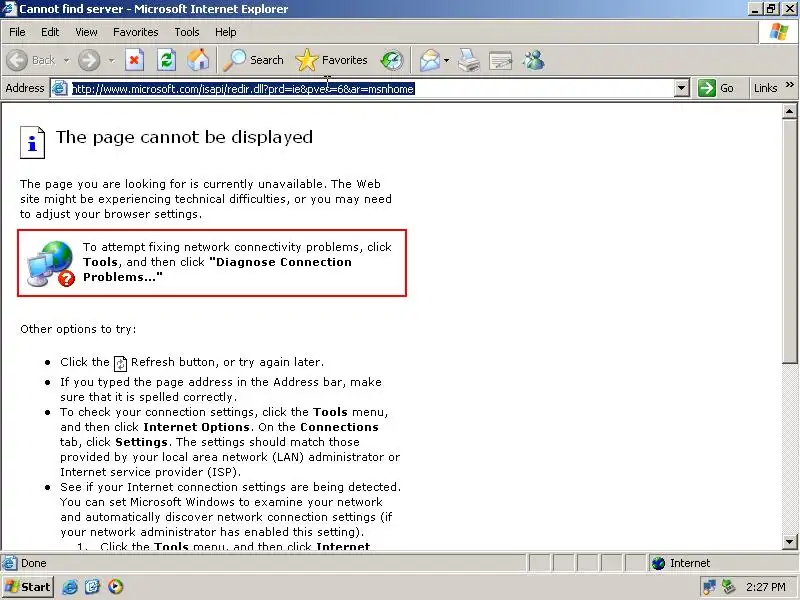Open the Favorites pane star button
The image size is (800, 600).
coord(331,60)
